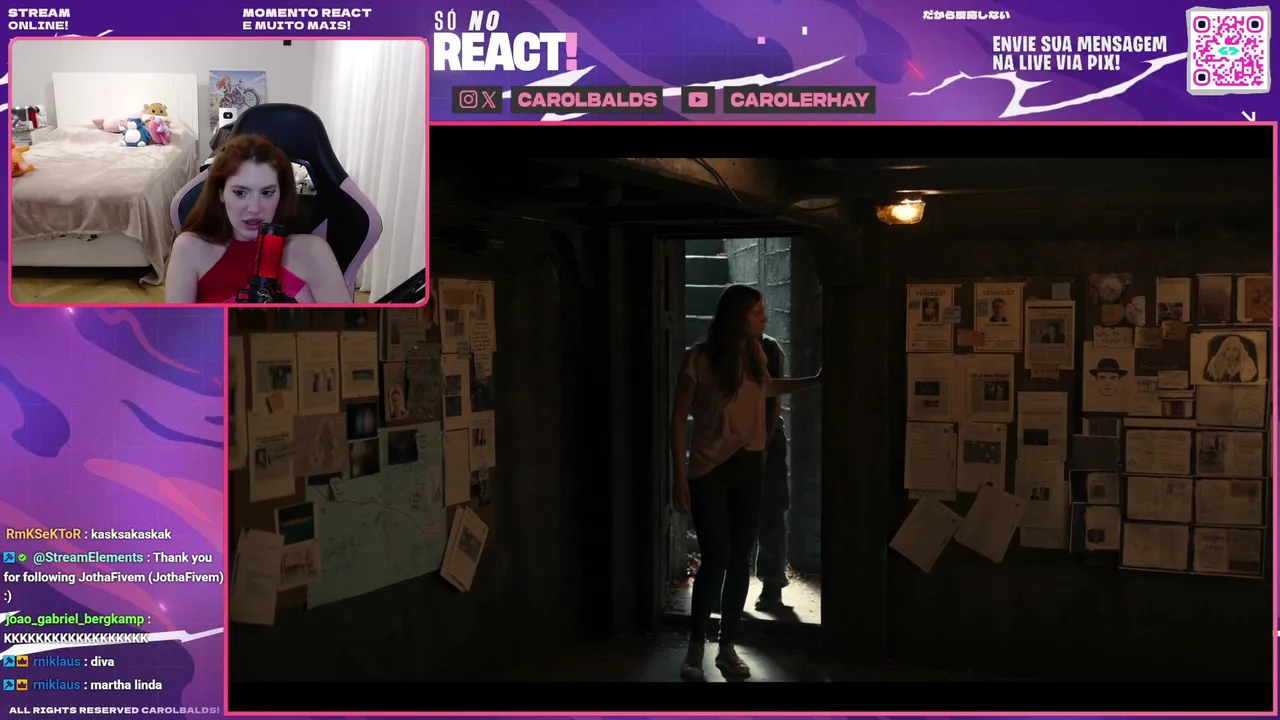Click "MOMENTO REACT E MUITO MAIS!" text
Screen dimensions: 1280x720
pos(307,19)
